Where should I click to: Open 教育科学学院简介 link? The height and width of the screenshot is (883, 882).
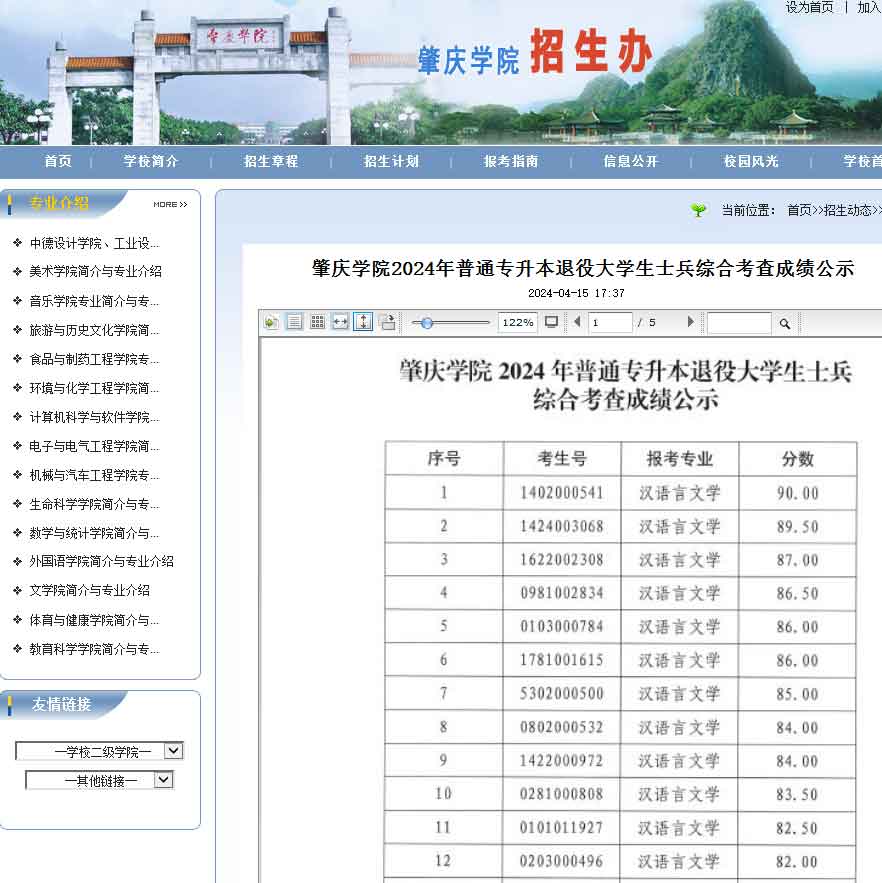(94, 649)
